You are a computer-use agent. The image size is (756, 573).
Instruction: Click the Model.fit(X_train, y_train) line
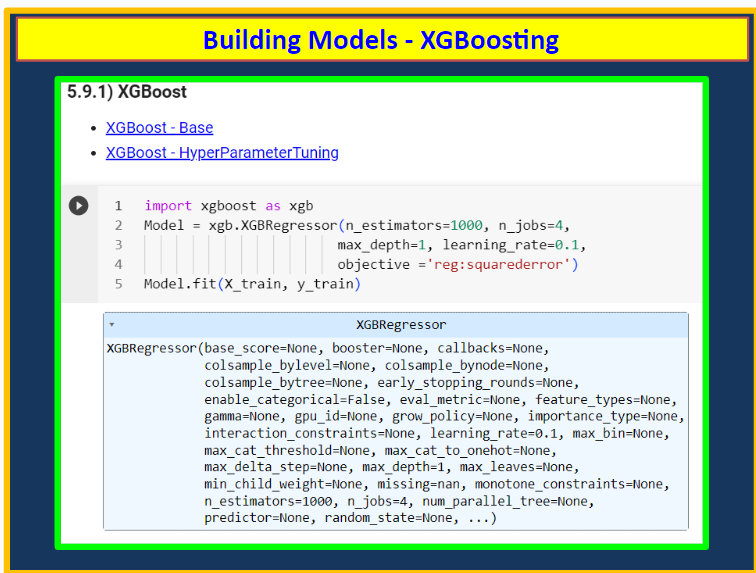[252, 284]
